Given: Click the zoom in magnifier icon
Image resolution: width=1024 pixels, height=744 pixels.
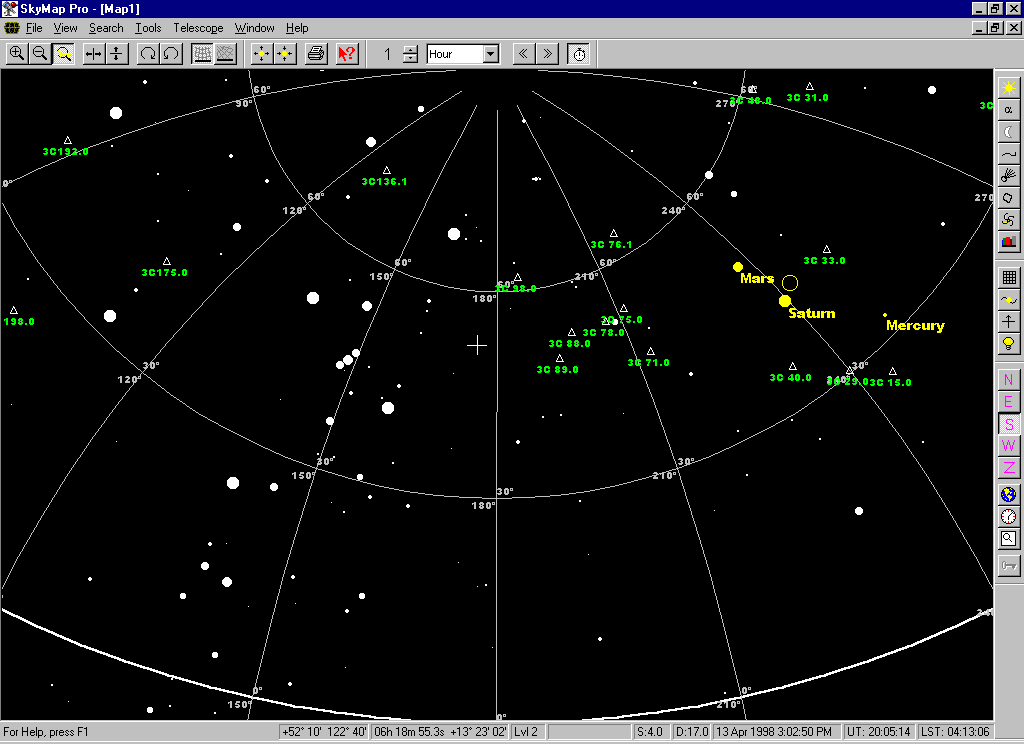Looking at the screenshot, I should (17, 54).
